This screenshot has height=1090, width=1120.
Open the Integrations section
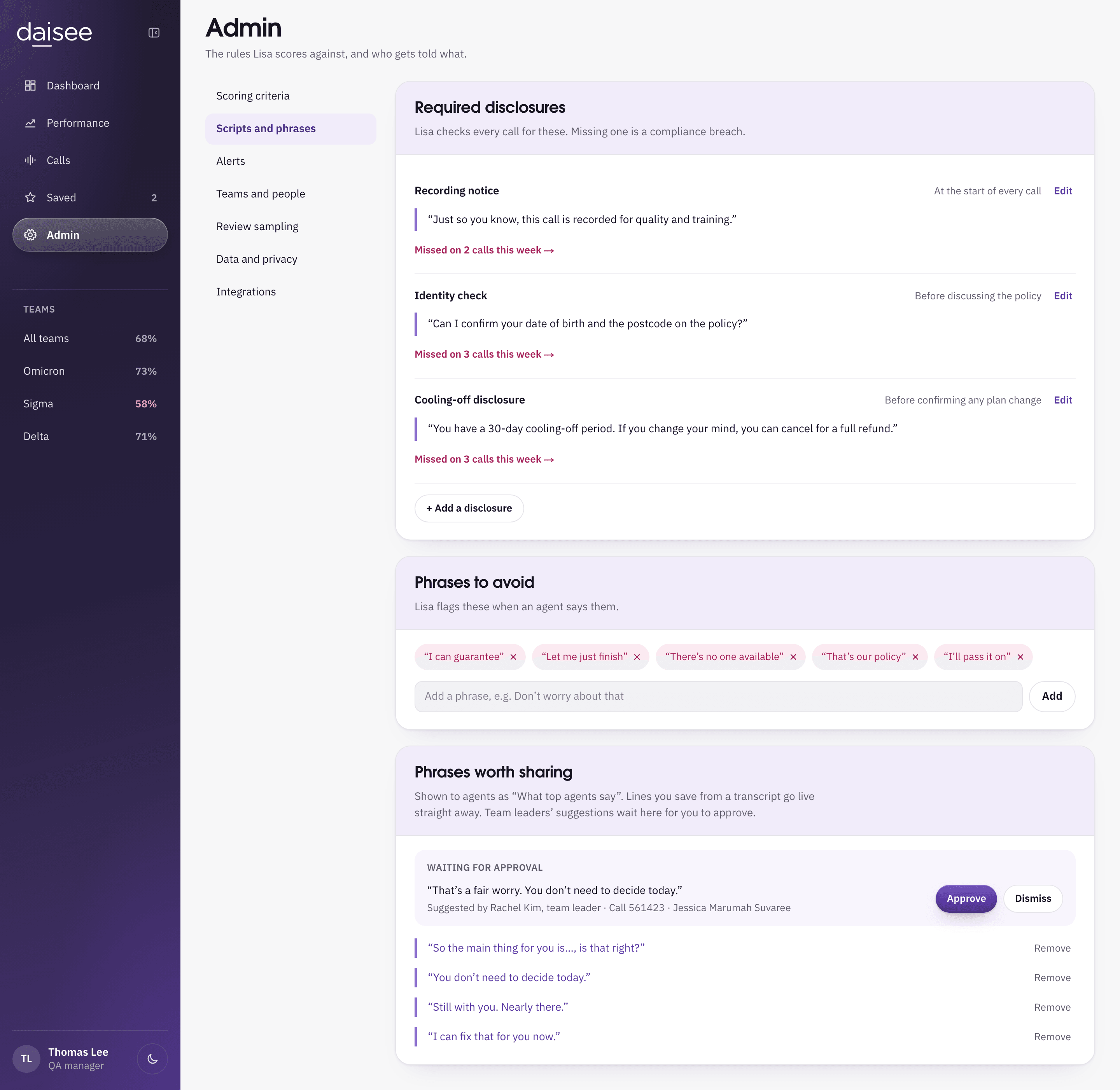tap(291, 292)
